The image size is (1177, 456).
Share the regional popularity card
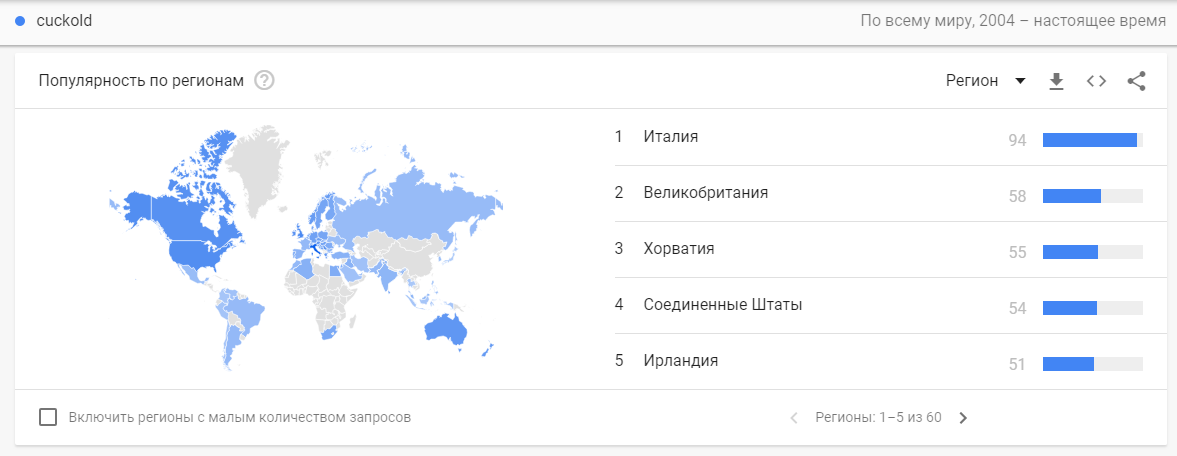[x=1136, y=81]
